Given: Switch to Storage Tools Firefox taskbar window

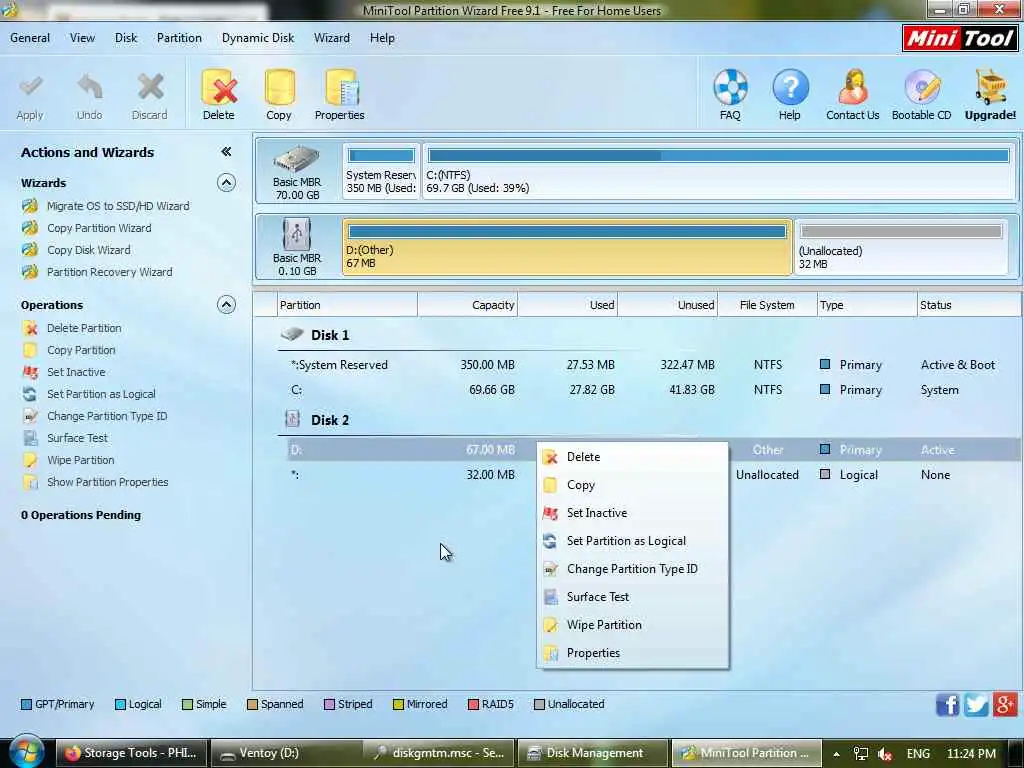Looking at the screenshot, I should pos(133,753).
